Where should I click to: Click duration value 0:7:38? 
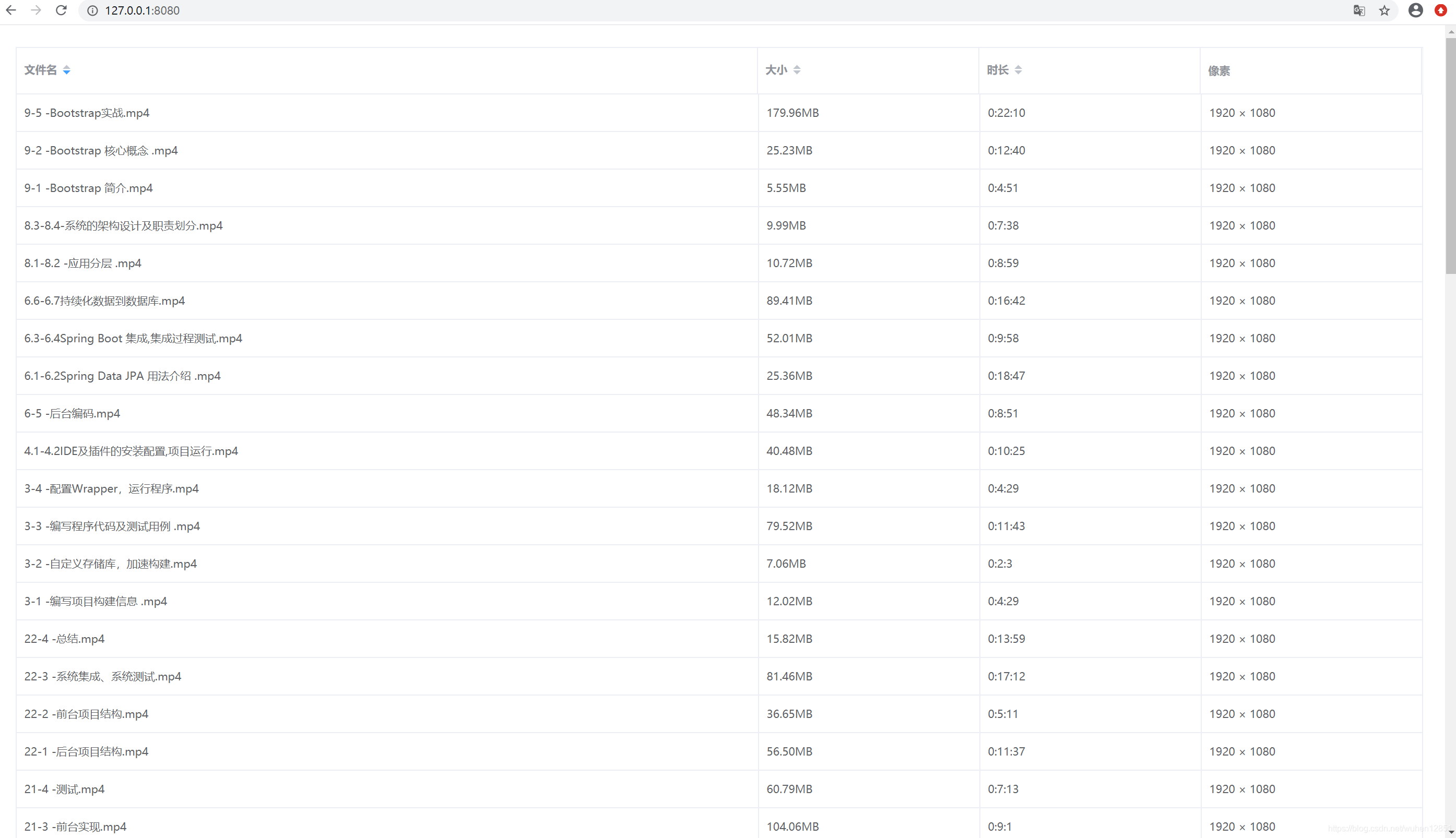click(x=1003, y=225)
